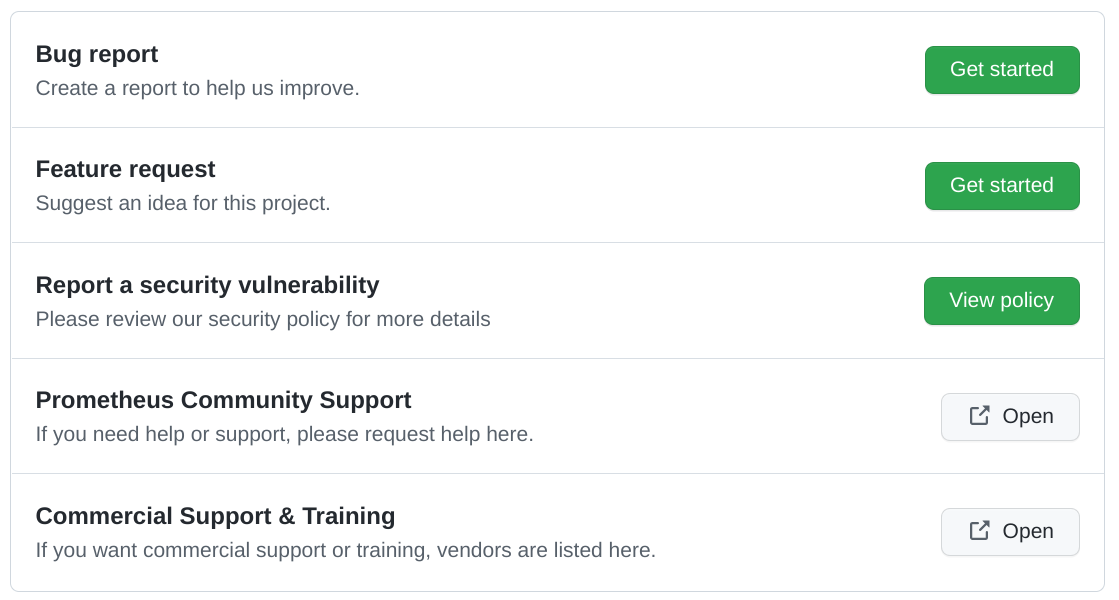
Task: Select the 'Bug report' heading
Action: coord(96,53)
